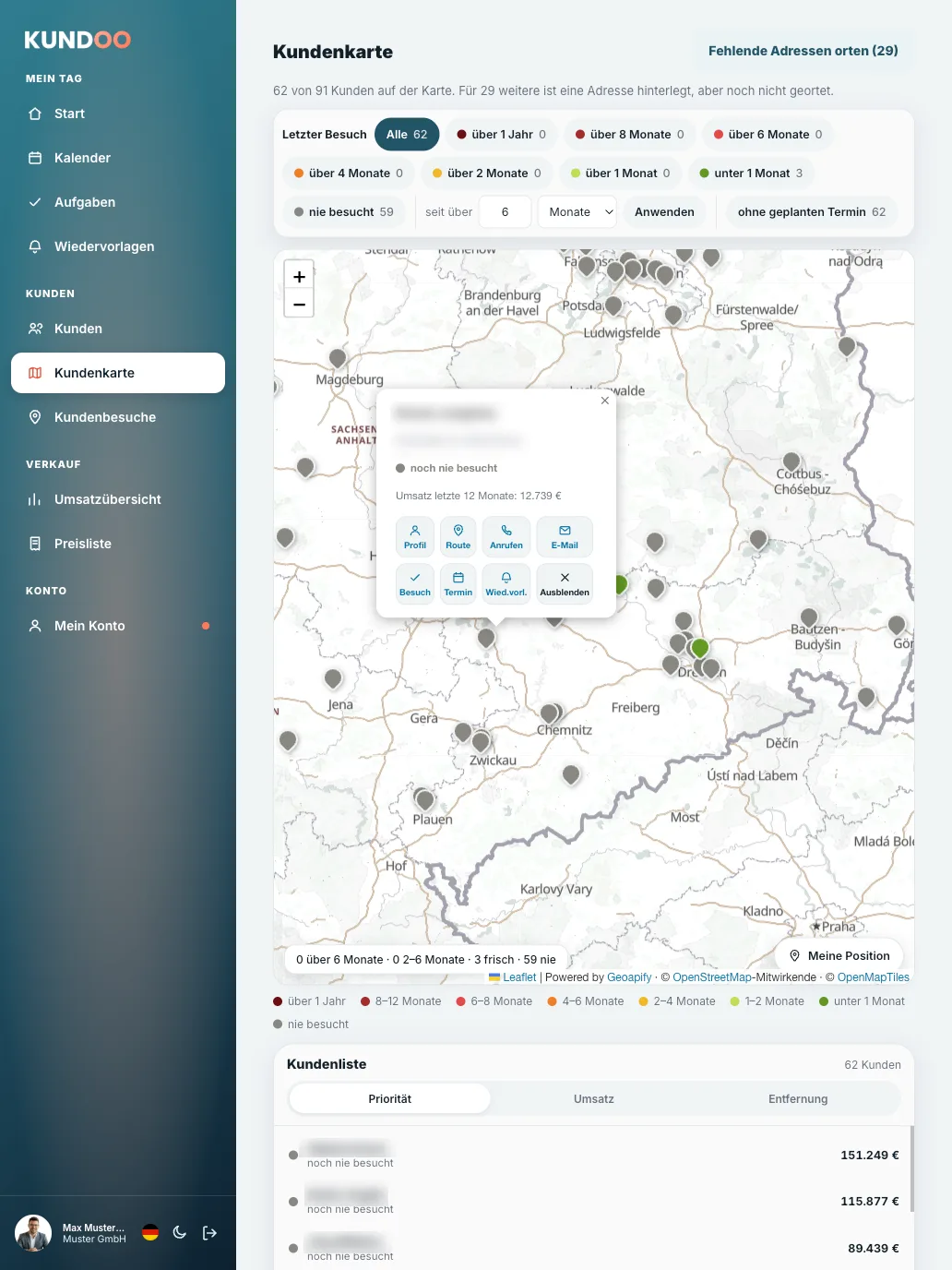Image resolution: width=952 pixels, height=1270 pixels.
Task: Click the Umsatzübersicht bar chart icon
Action: click(x=35, y=499)
